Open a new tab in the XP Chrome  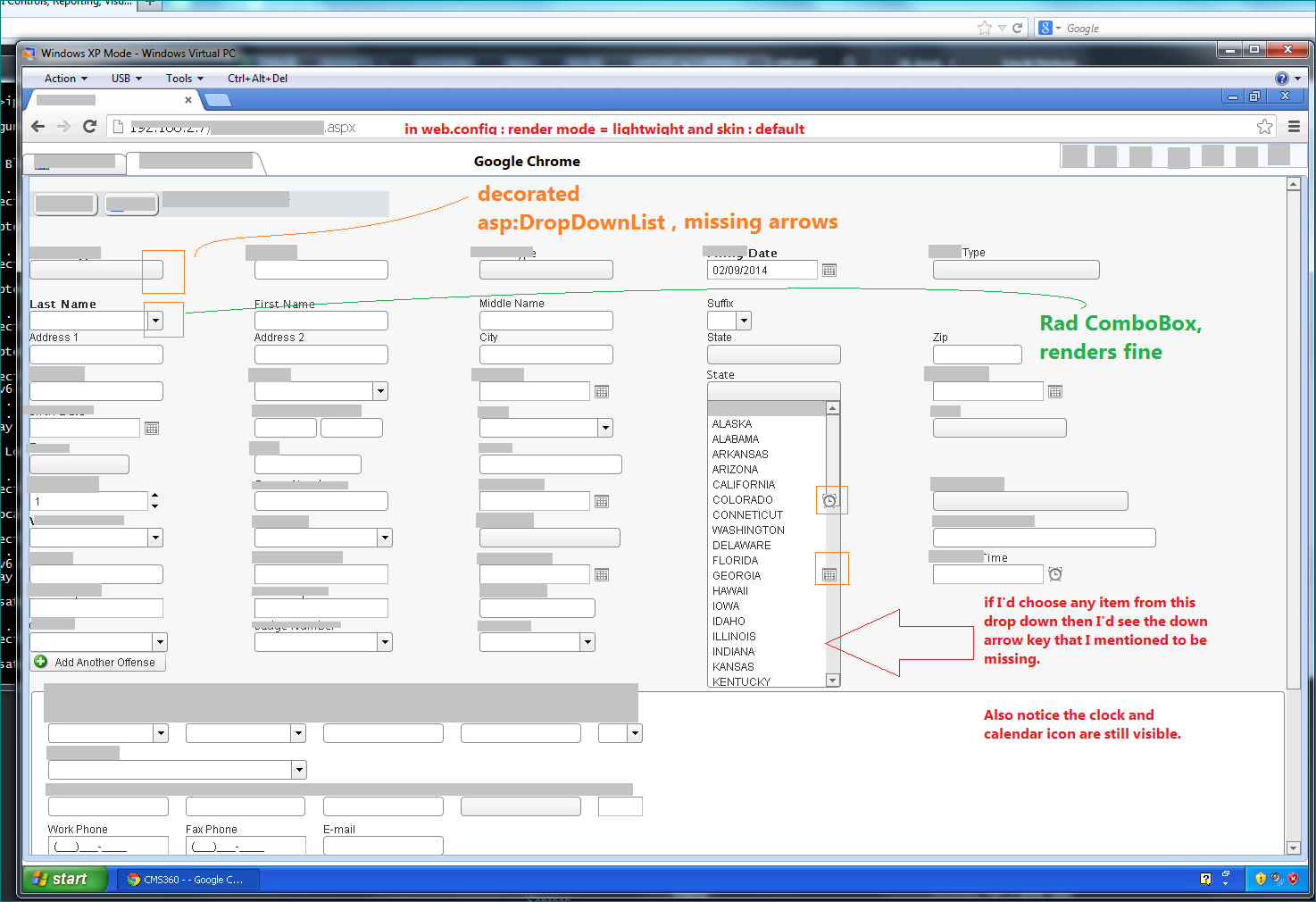pos(218,100)
